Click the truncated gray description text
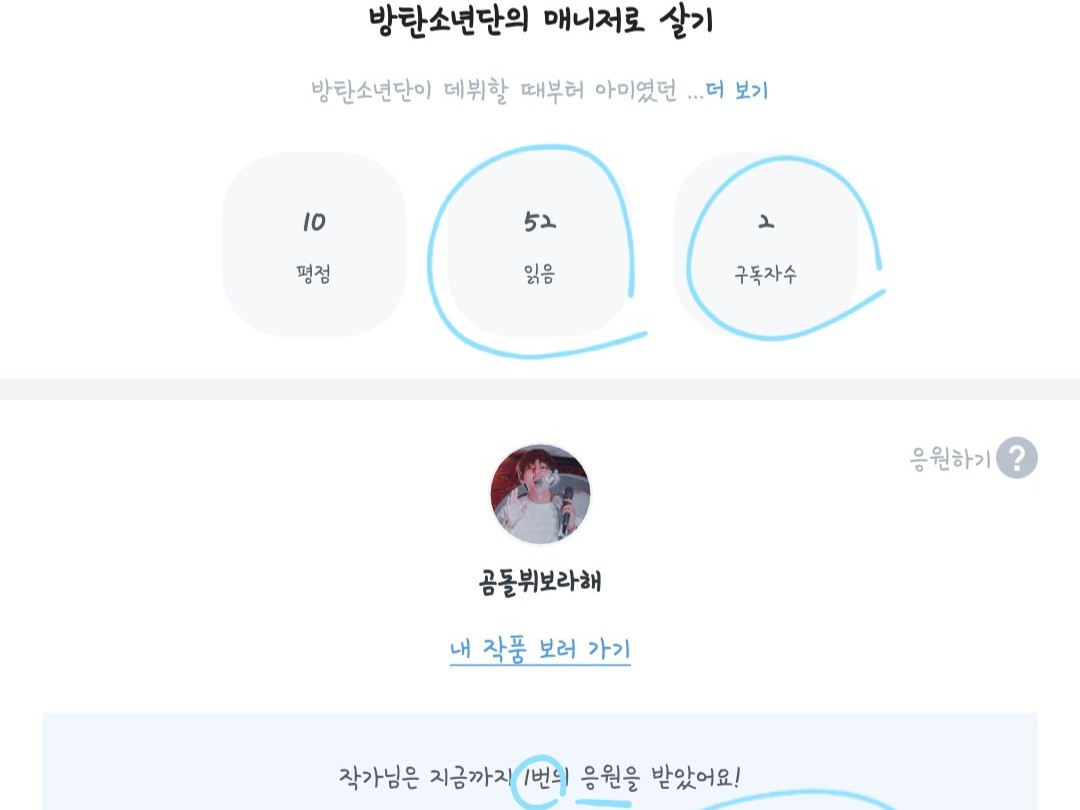This screenshot has height=810, width=1080. click(x=495, y=91)
